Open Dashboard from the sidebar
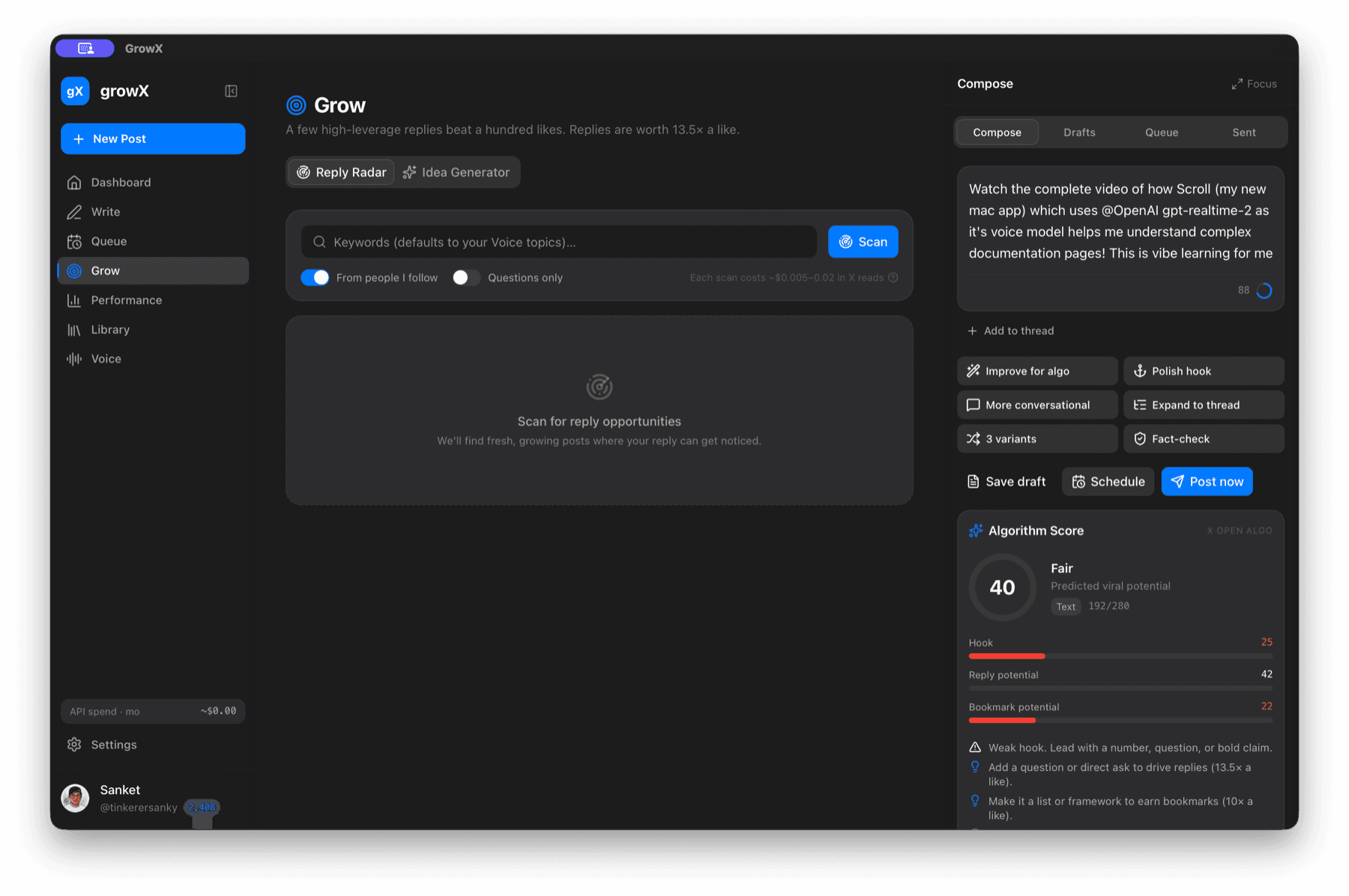Screen dimensions: 1349x896 pos(153,182)
